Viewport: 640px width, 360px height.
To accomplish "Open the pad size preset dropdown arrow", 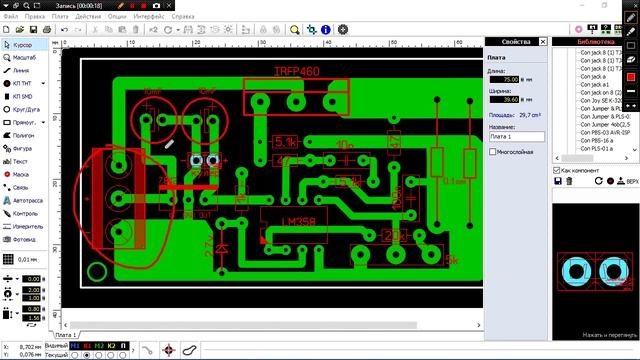I will (x=17, y=293).
